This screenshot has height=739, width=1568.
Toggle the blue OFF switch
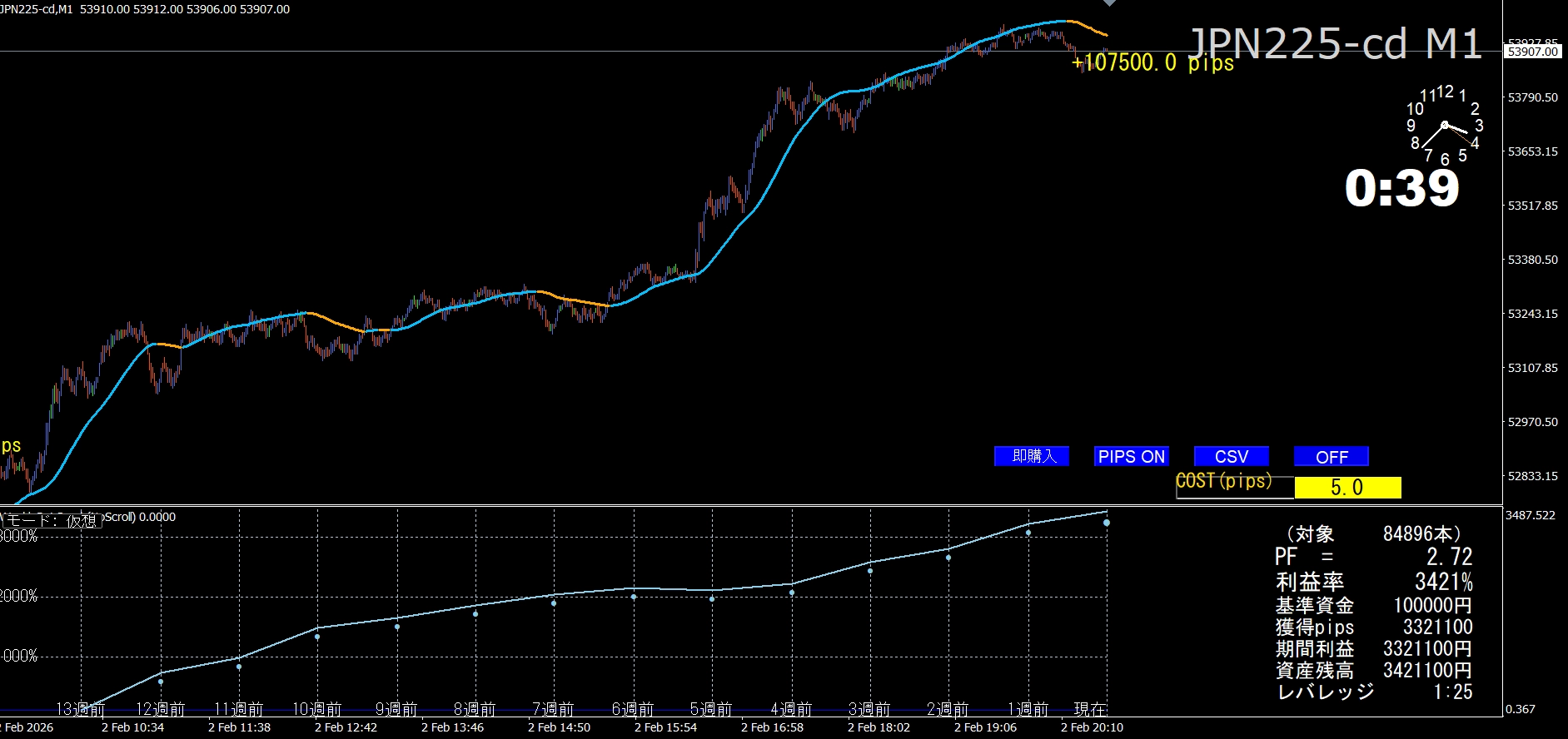click(1331, 456)
